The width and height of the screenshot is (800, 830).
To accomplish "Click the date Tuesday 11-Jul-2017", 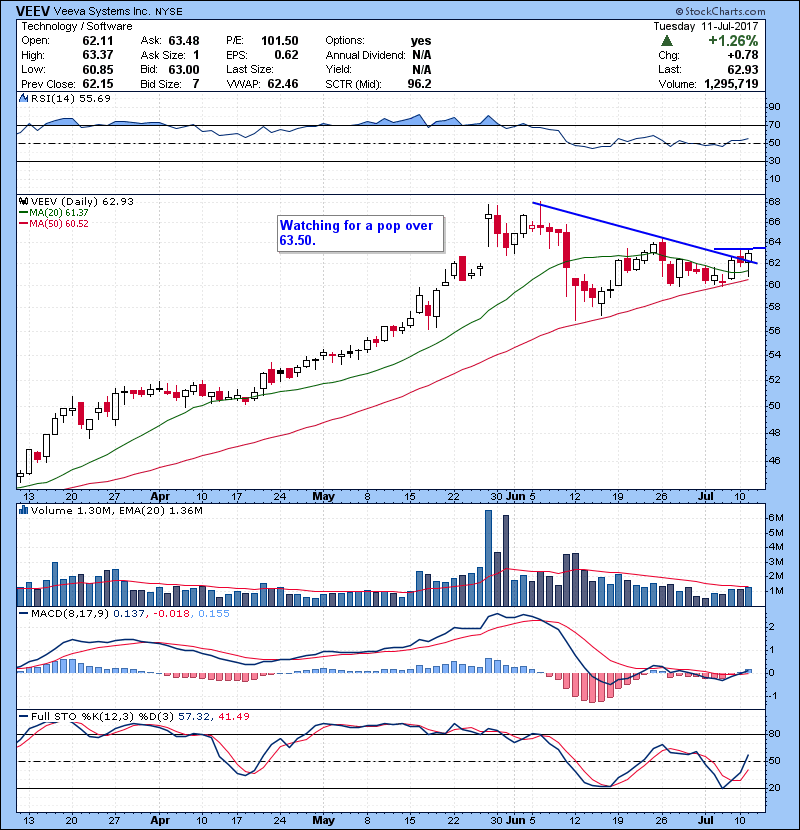I will (706, 26).
